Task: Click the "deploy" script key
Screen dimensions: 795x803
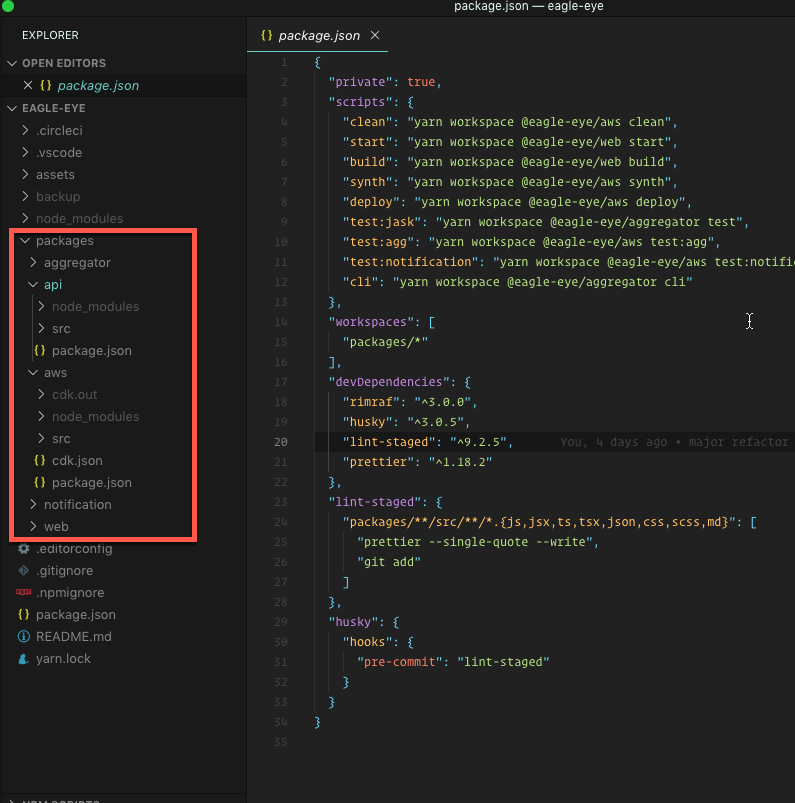Action: 371,202
